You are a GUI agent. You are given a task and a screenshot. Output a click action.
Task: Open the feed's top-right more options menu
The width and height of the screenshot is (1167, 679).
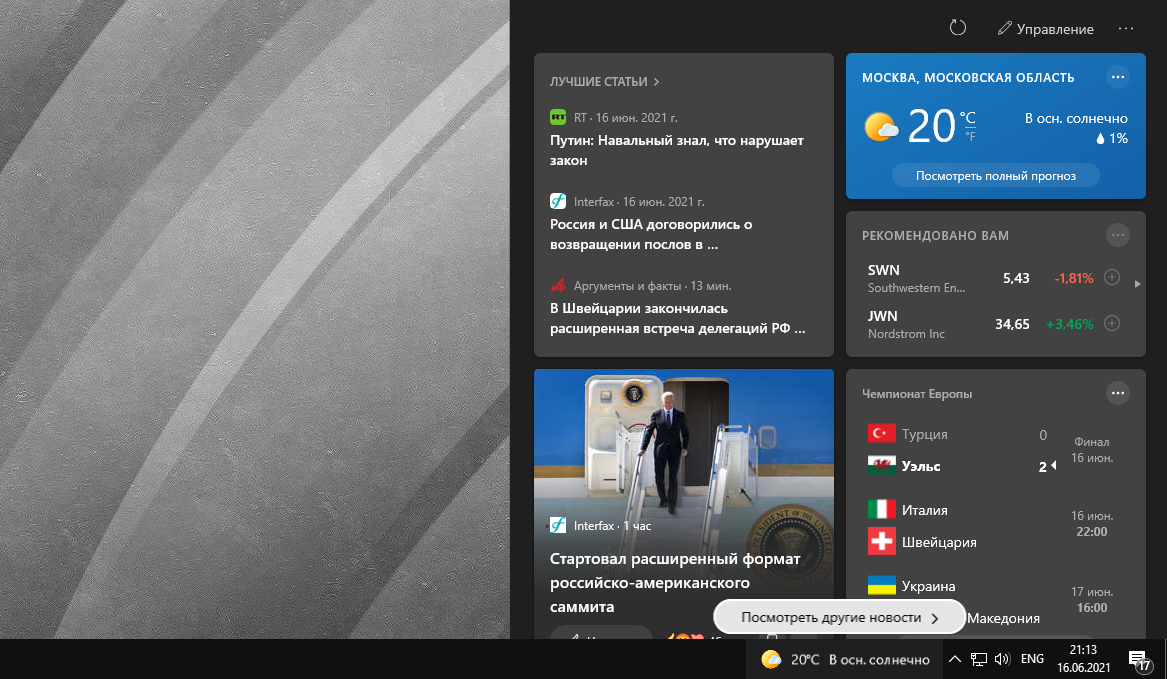(1126, 29)
